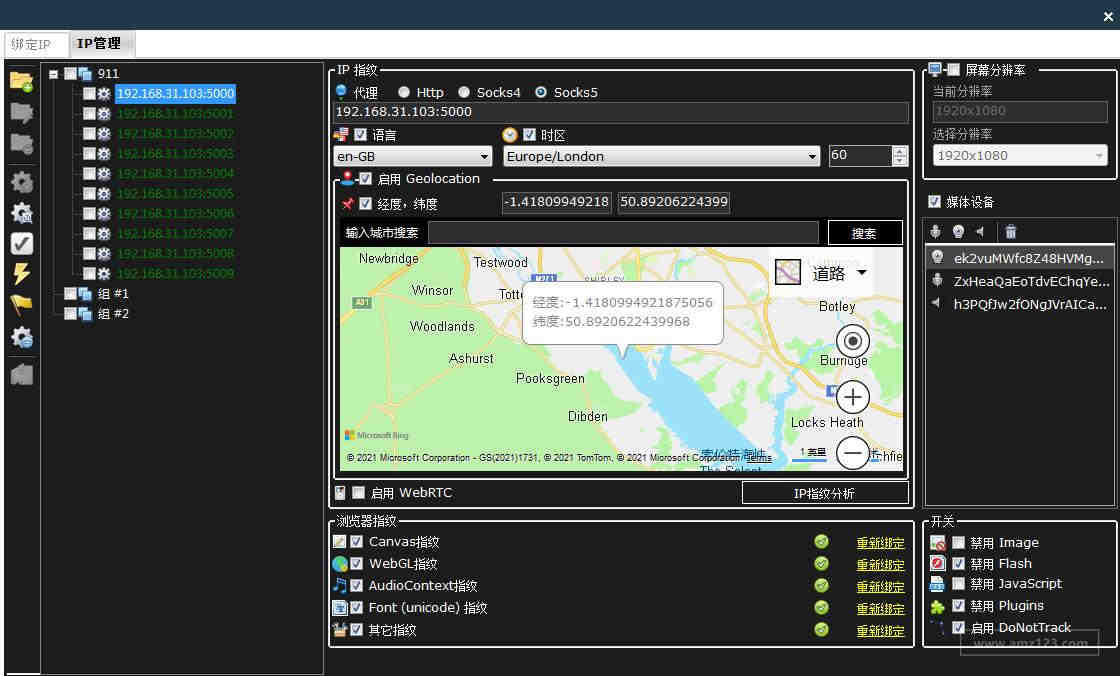The image size is (1120, 676).
Task: Click the pin icon beside 经度，纬度
Action: [x=348, y=204]
